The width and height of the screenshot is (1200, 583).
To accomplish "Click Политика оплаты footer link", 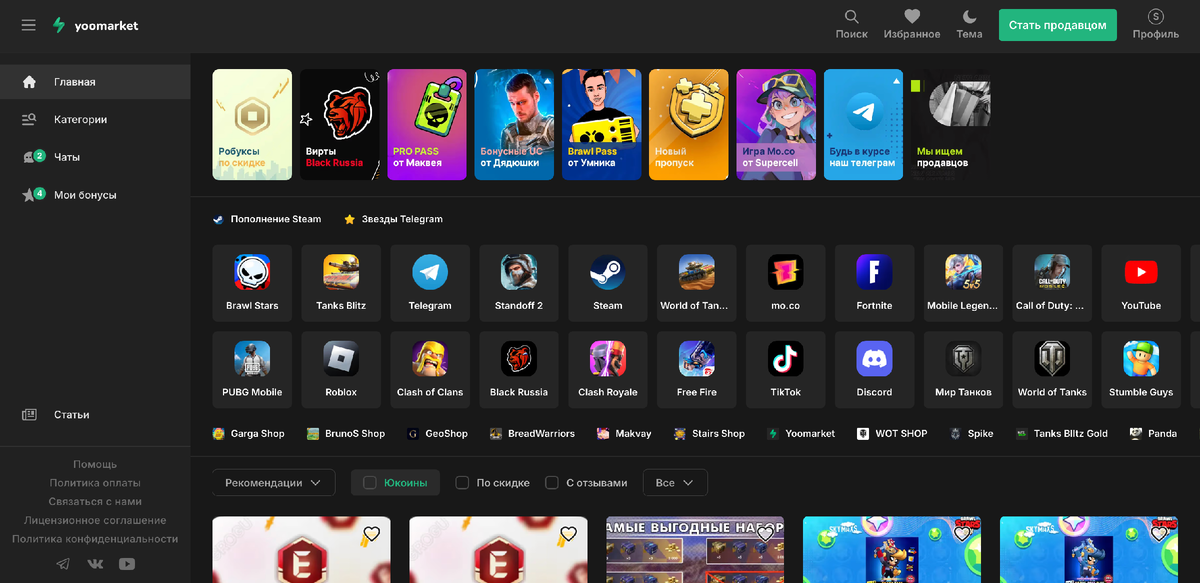I will click(x=95, y=483).
